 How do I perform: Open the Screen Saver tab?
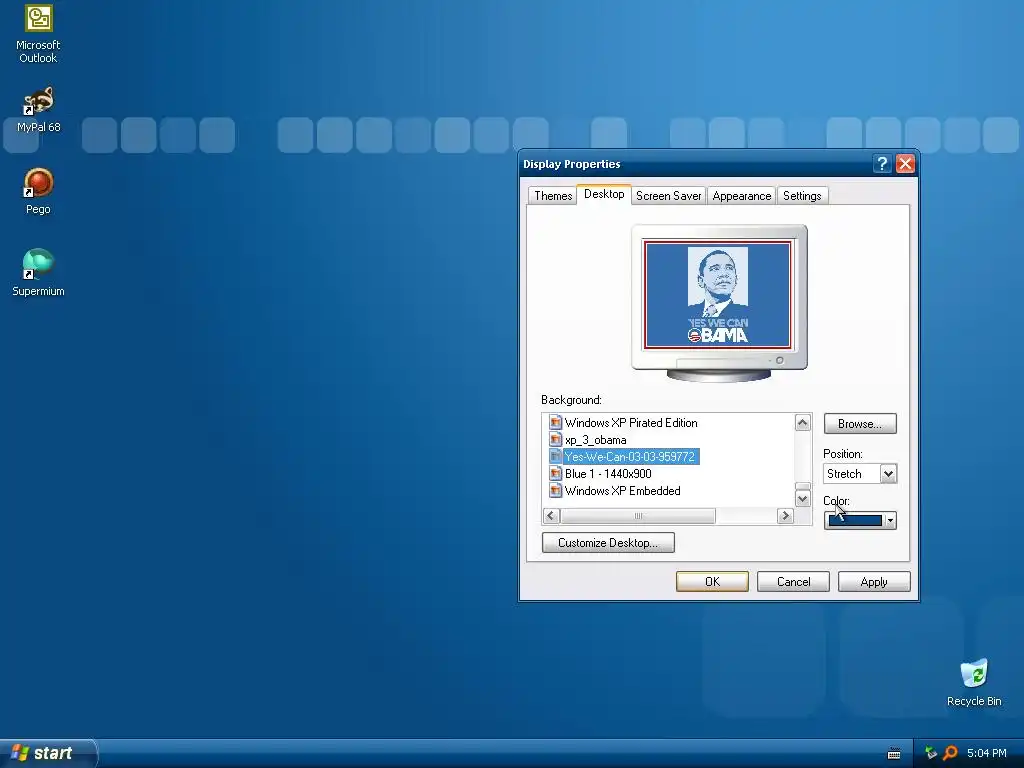[x=668, y=196]
